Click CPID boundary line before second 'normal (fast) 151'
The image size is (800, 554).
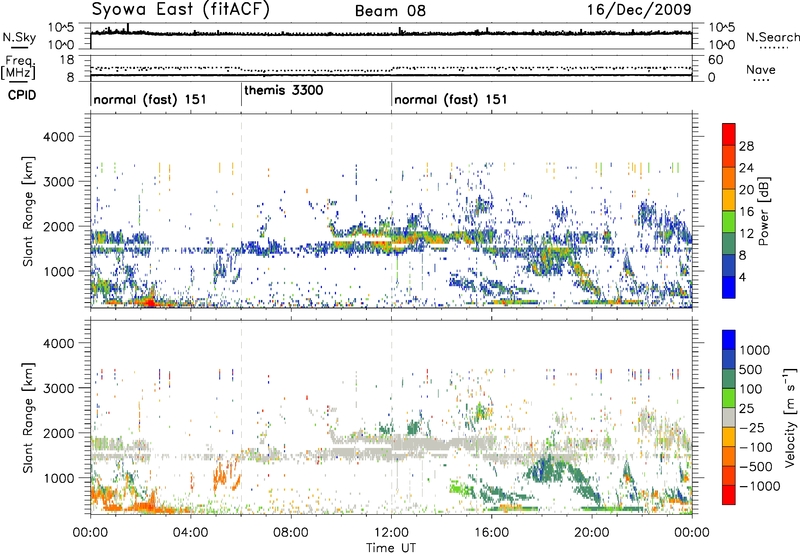pos(391,94)
